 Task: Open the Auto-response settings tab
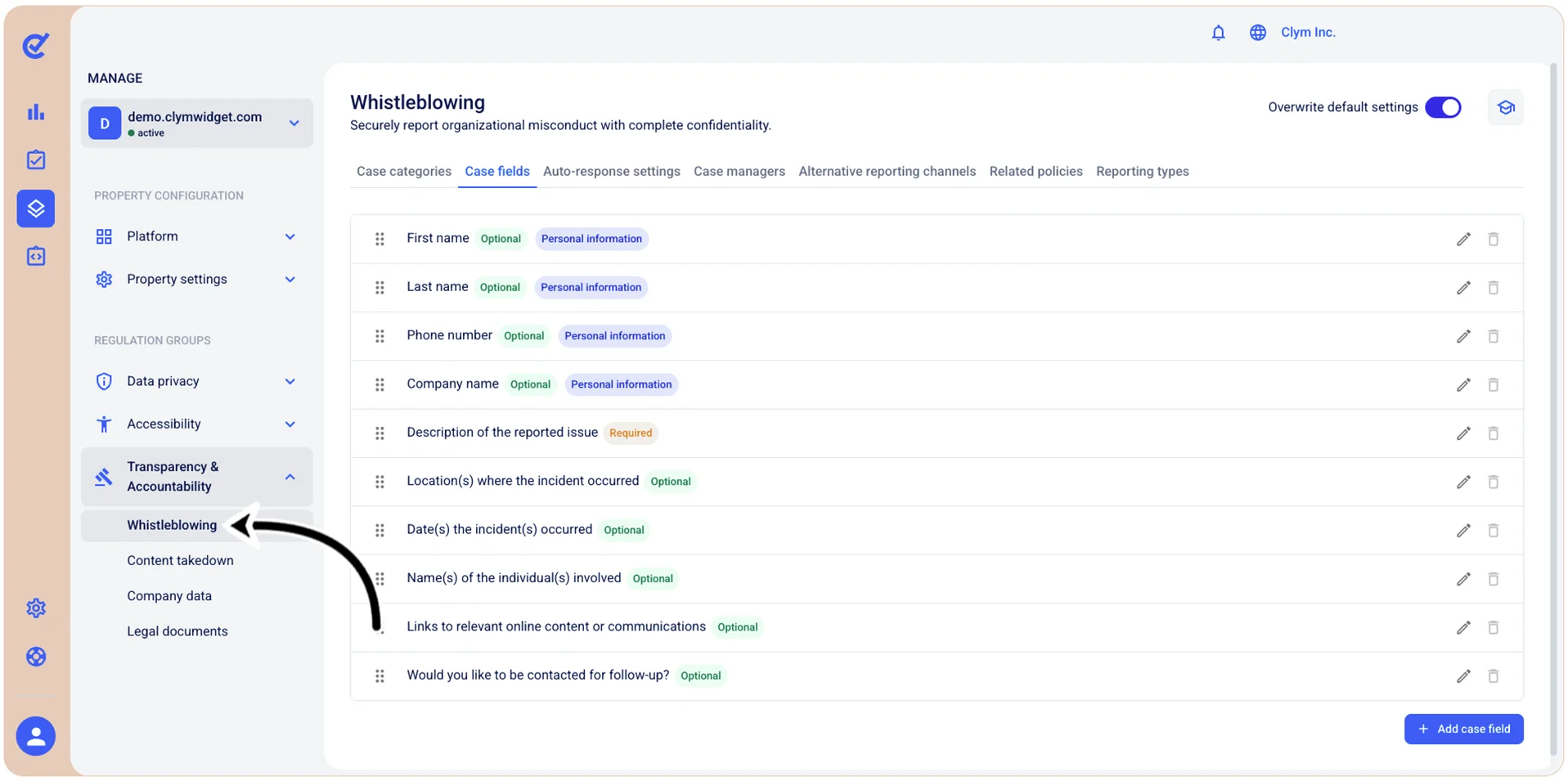[611, 171]
